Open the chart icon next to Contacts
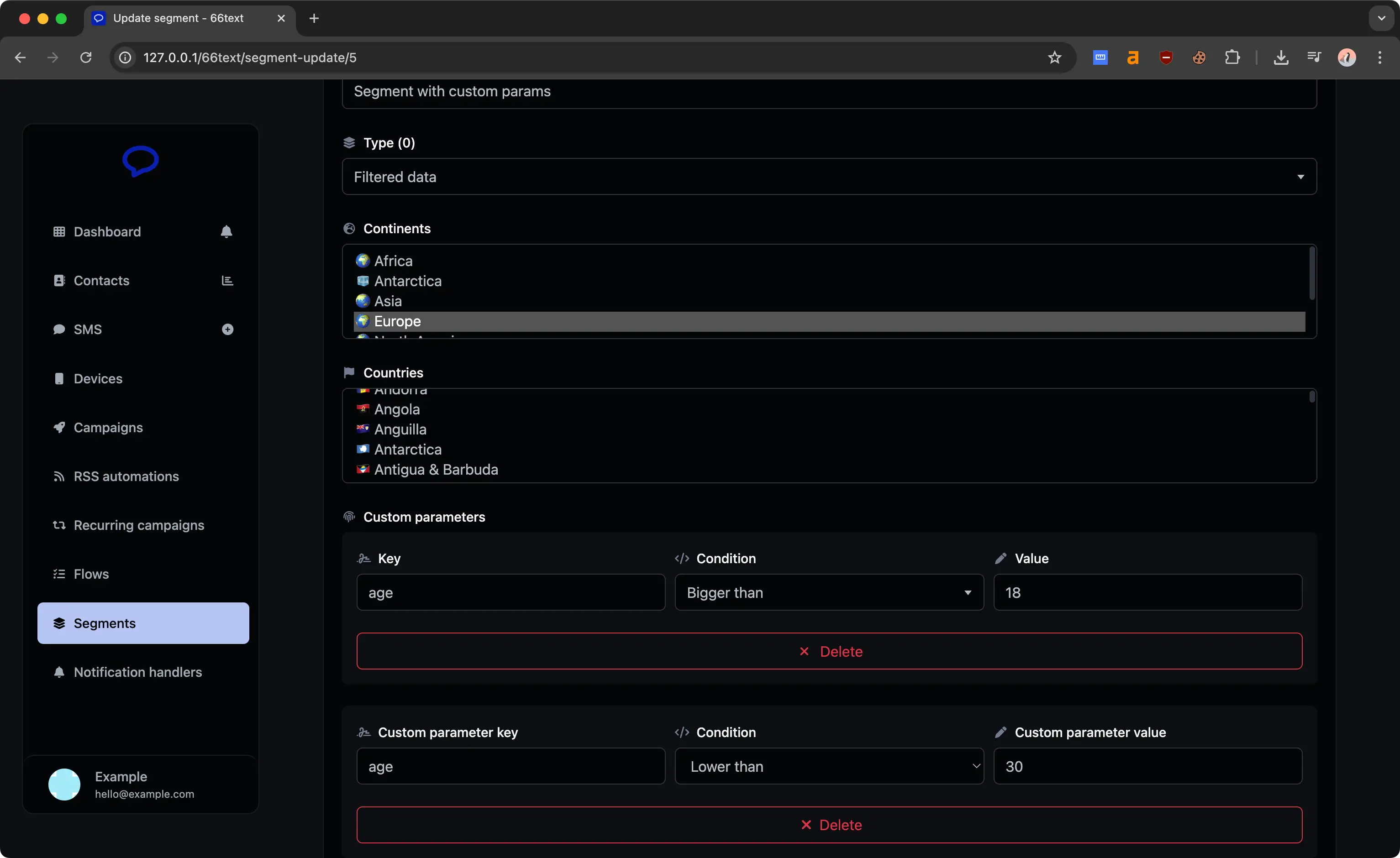The height and width of the screenshot is (858, 1400). (x=226, y=280)
